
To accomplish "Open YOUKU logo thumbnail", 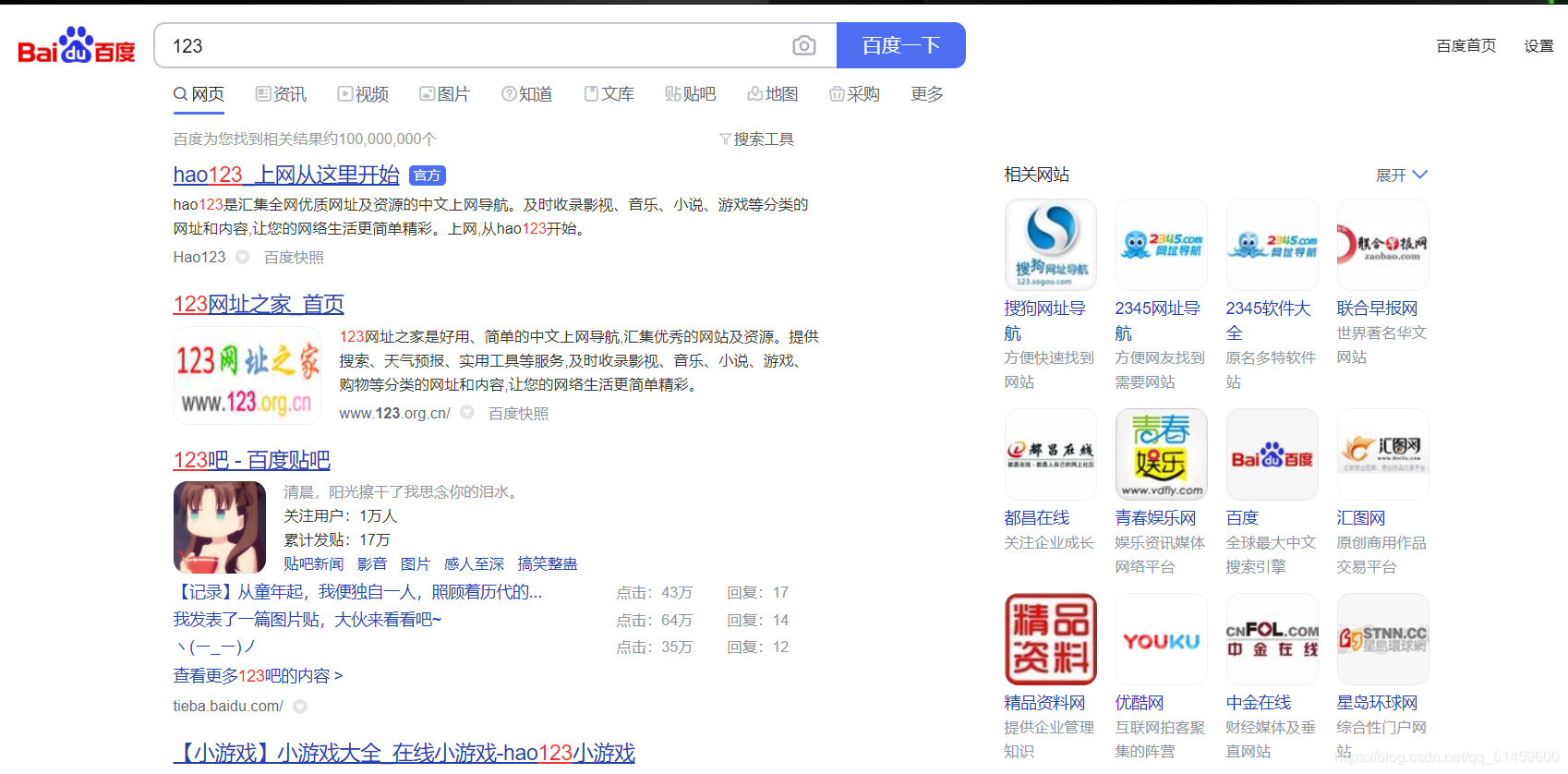I will [x=1162, y=639].
